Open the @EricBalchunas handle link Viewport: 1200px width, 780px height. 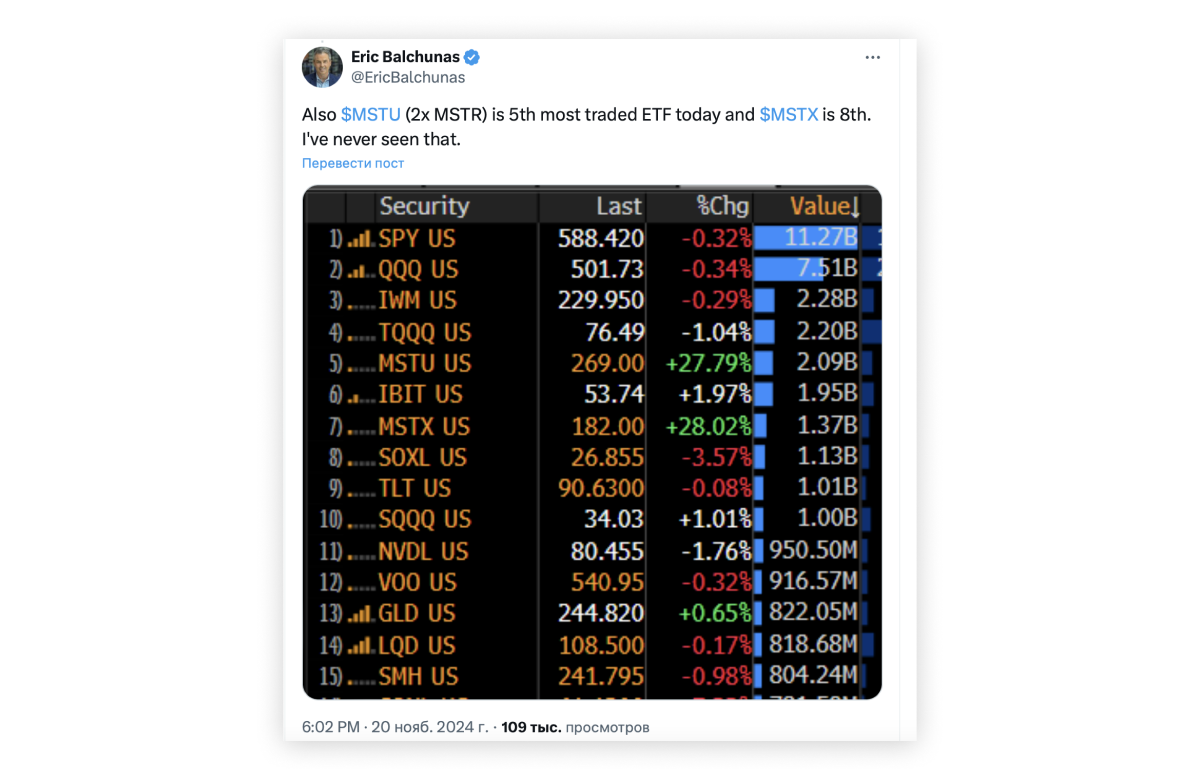coord(408,77)
